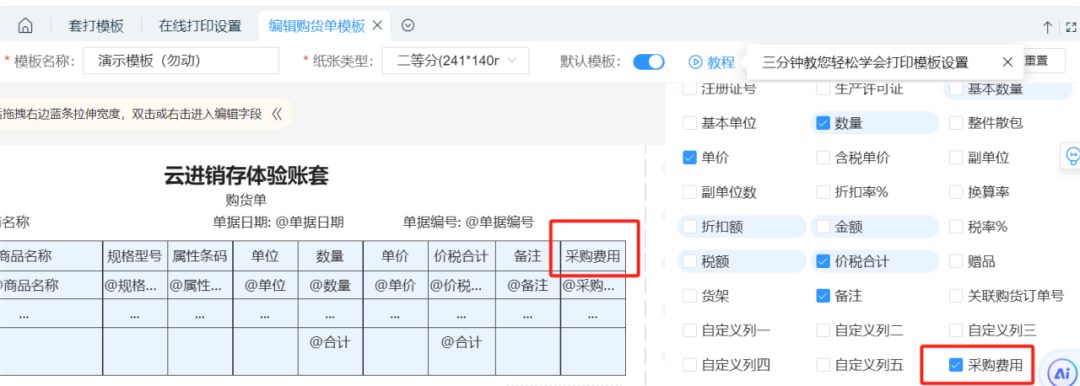Edit the 模板名称 input field
1080x386 pixels.
(181, 61)
